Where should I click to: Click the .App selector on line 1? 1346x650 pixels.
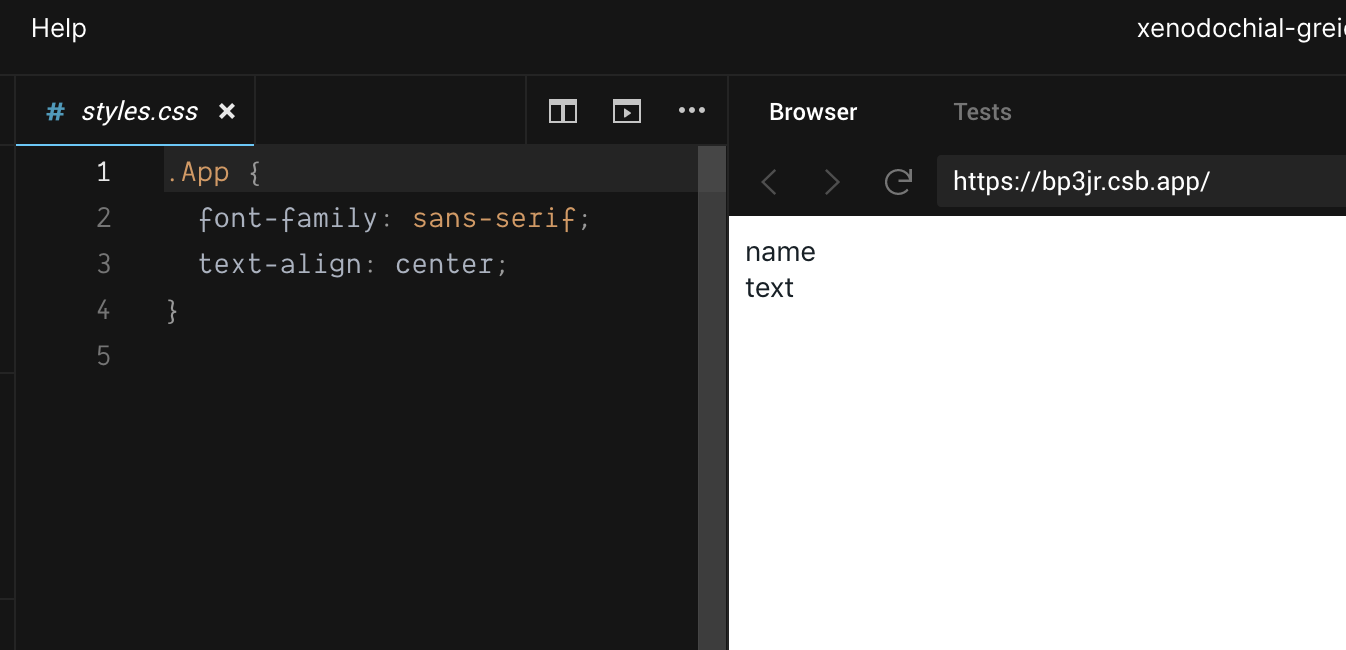199,171
